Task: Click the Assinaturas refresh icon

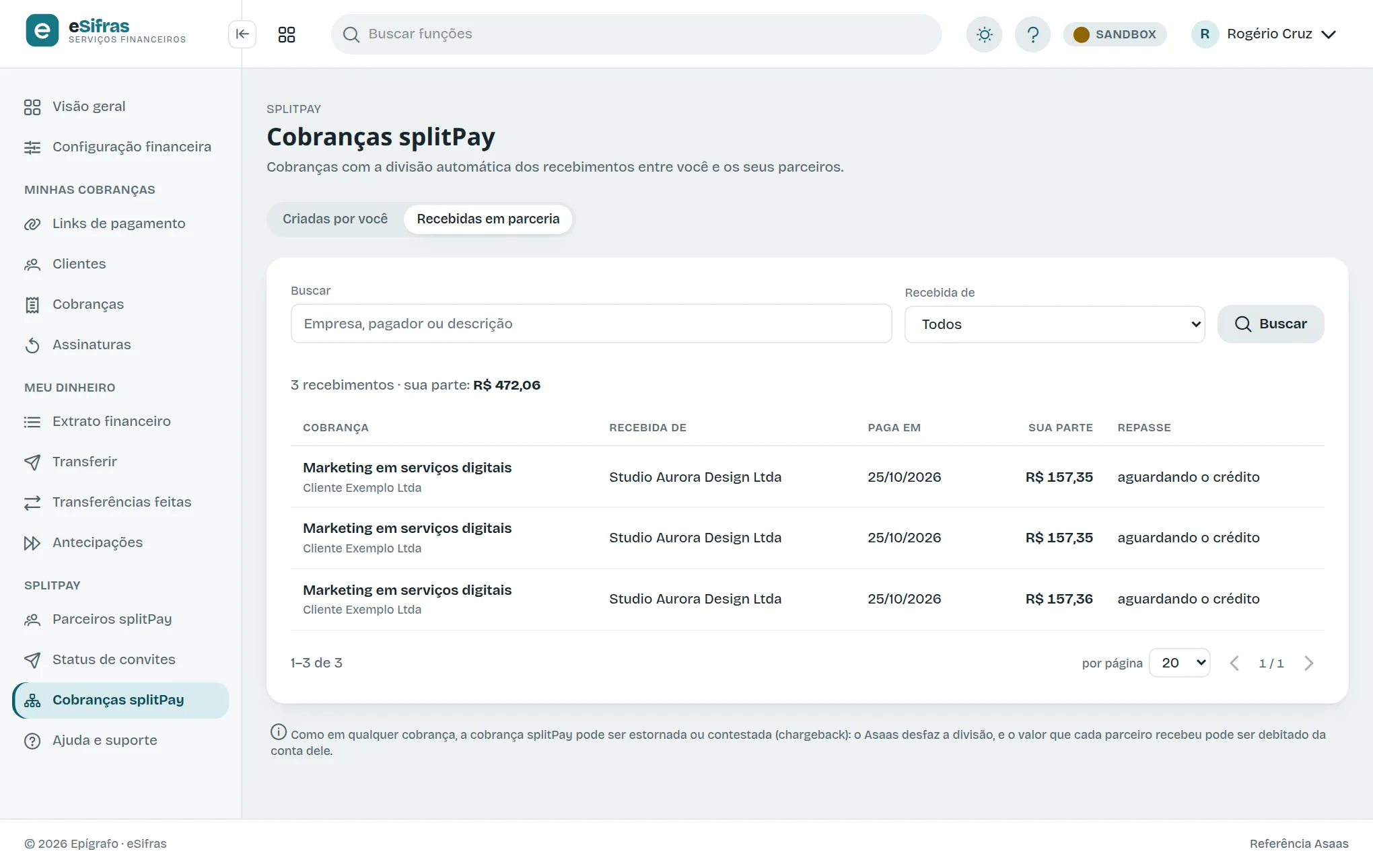Action: [x=32, y=345]
